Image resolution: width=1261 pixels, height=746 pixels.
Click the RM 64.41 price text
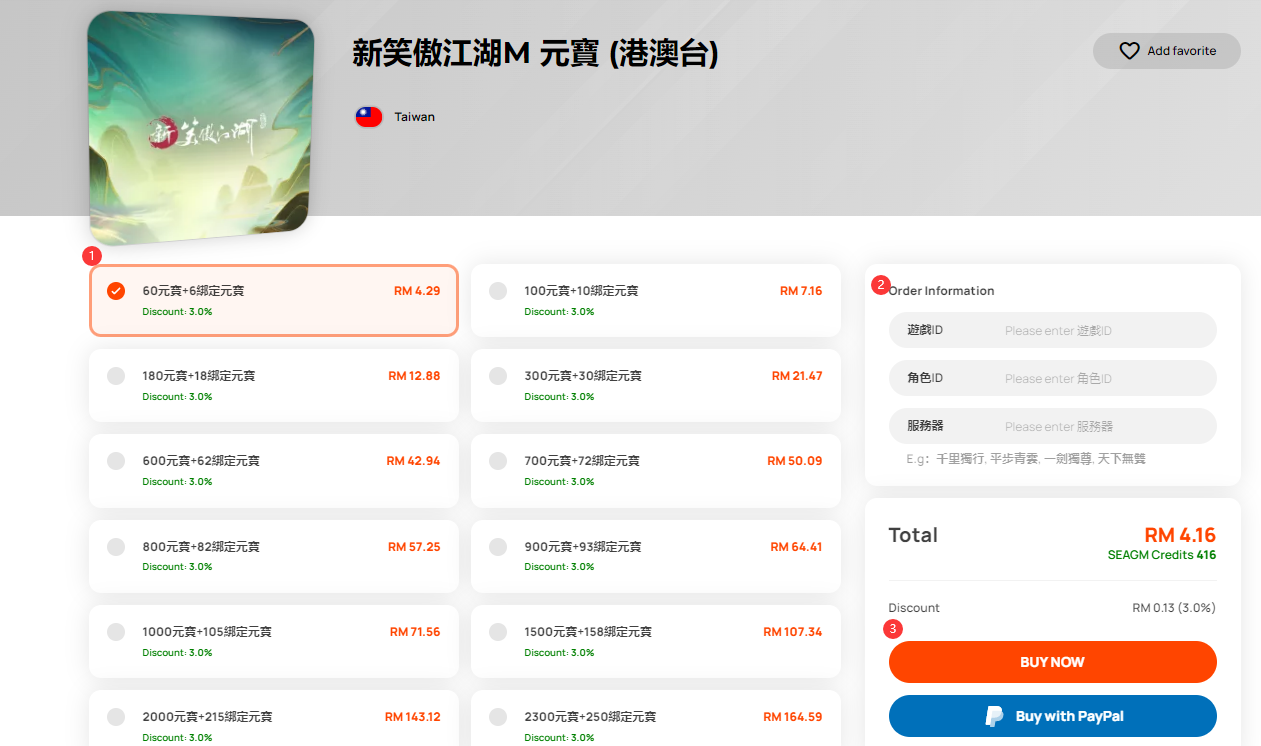point(796,547)
